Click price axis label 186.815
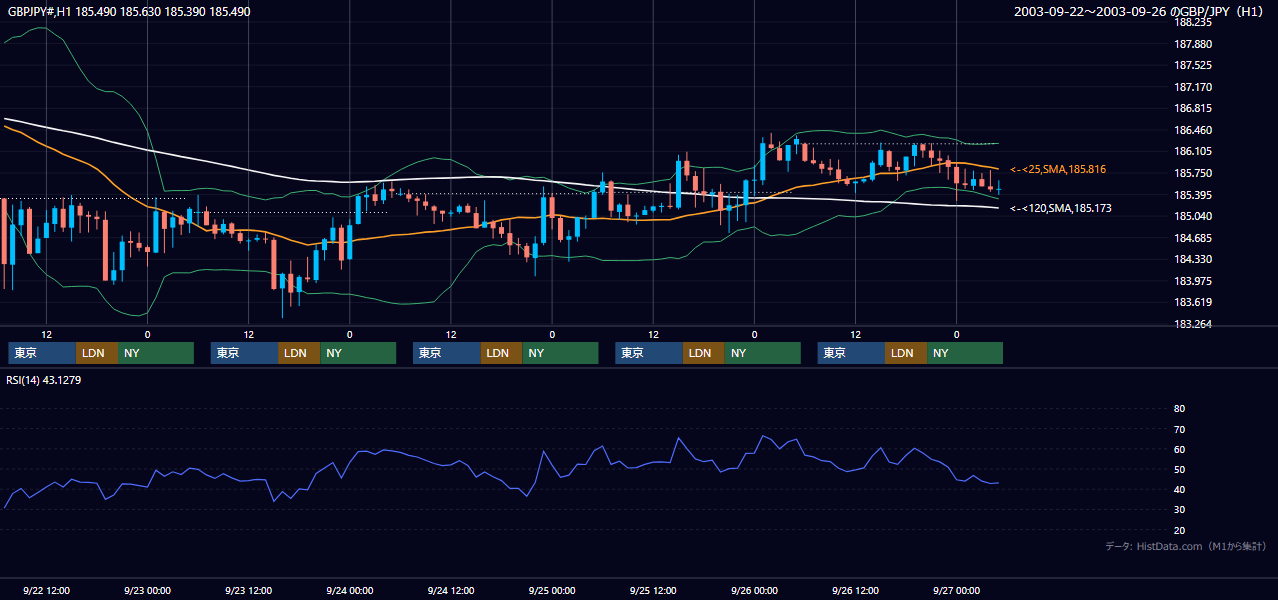 click(x=1193, y=109)
